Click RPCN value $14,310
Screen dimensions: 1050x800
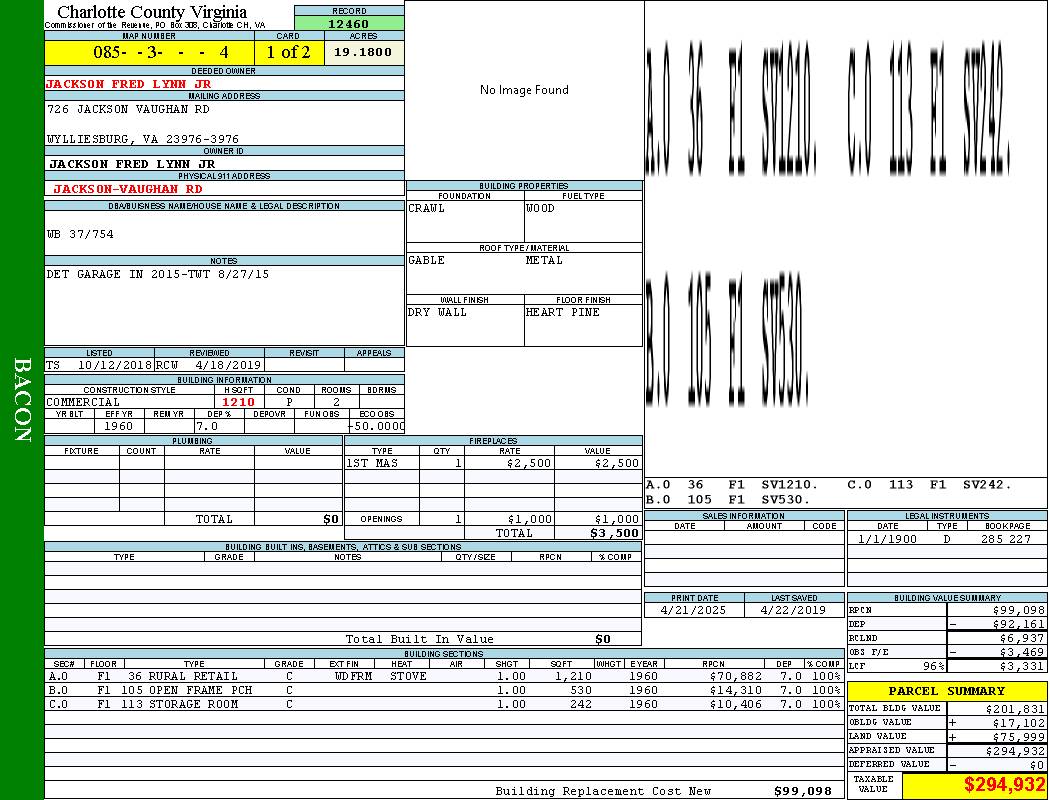736,690
